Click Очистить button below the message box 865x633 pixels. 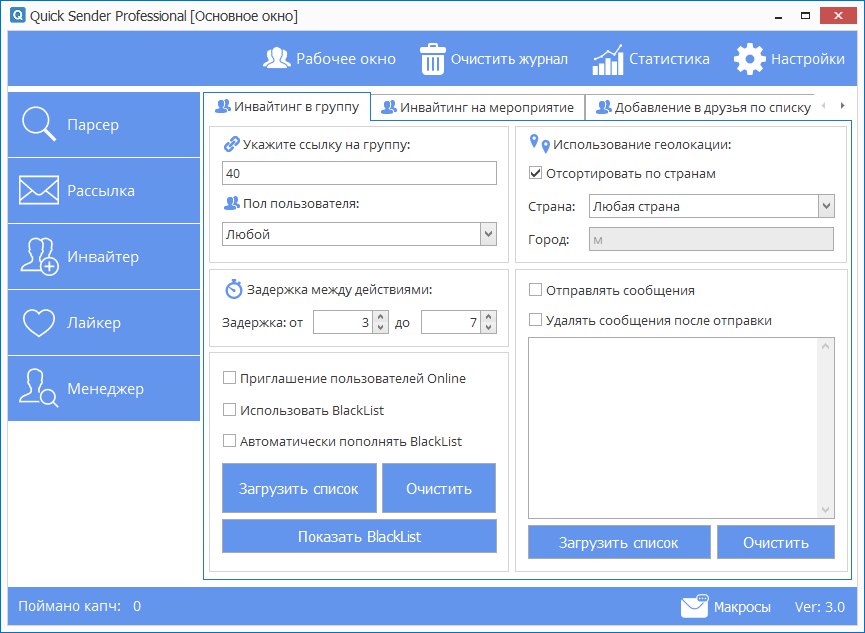776,542
